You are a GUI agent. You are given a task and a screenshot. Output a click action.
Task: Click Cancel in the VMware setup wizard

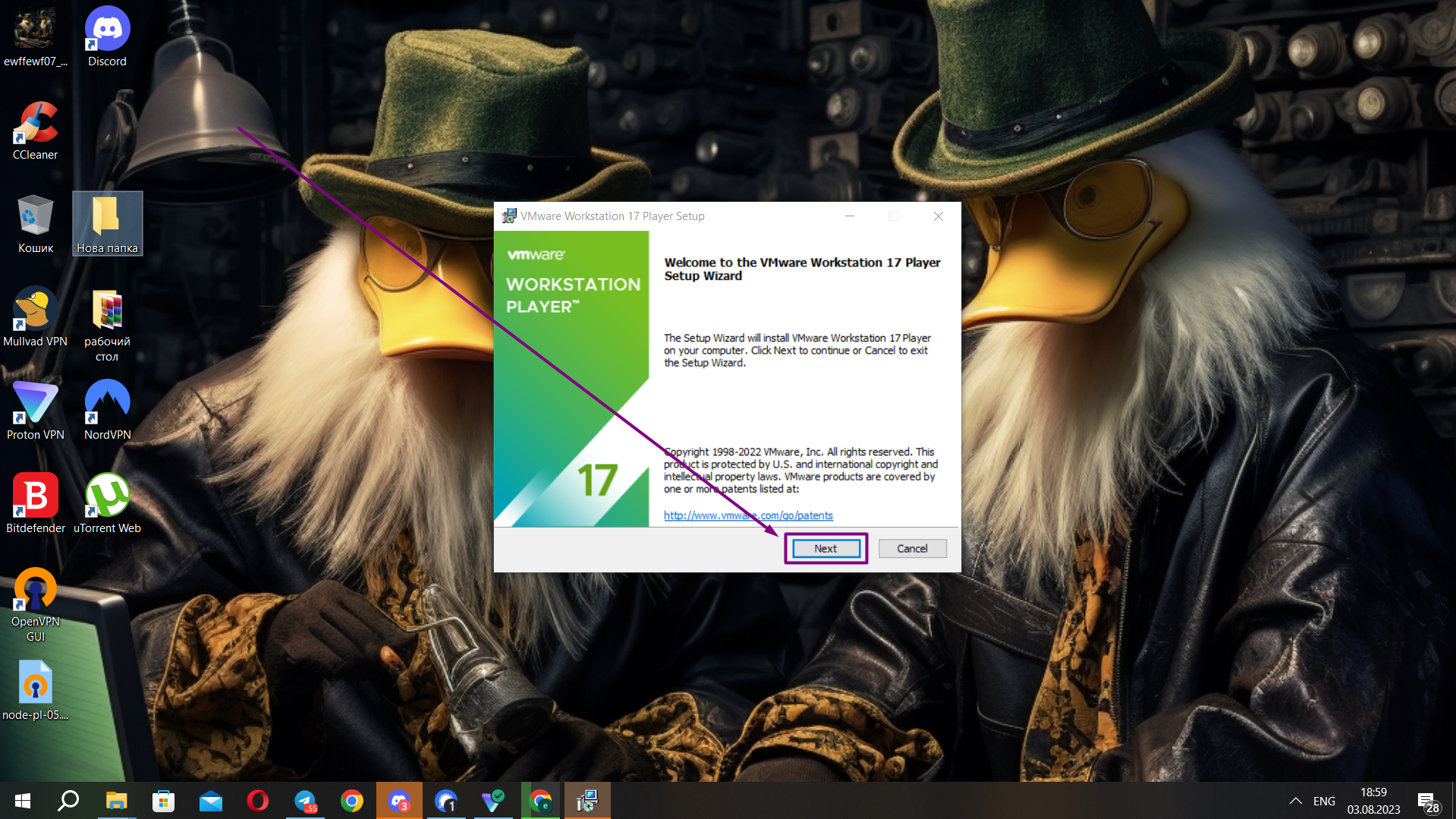(912, 548)
